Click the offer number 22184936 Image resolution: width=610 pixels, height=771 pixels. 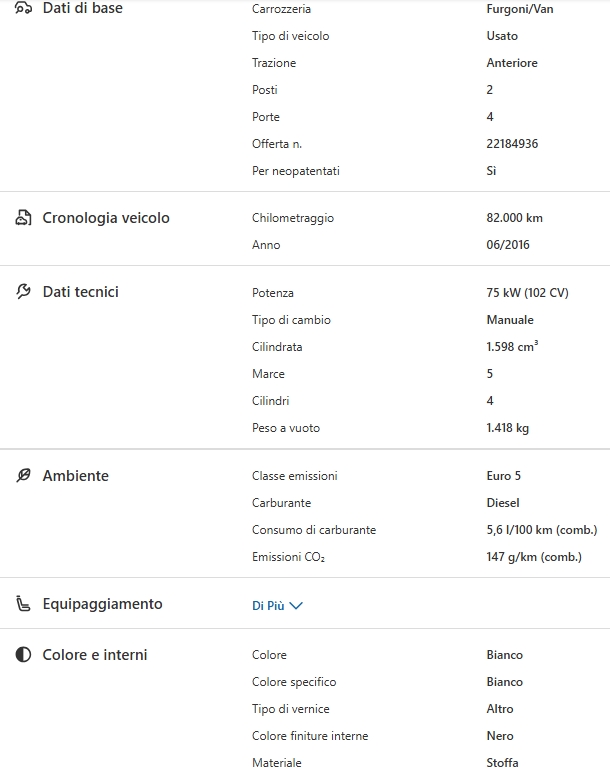click(512, 144)
